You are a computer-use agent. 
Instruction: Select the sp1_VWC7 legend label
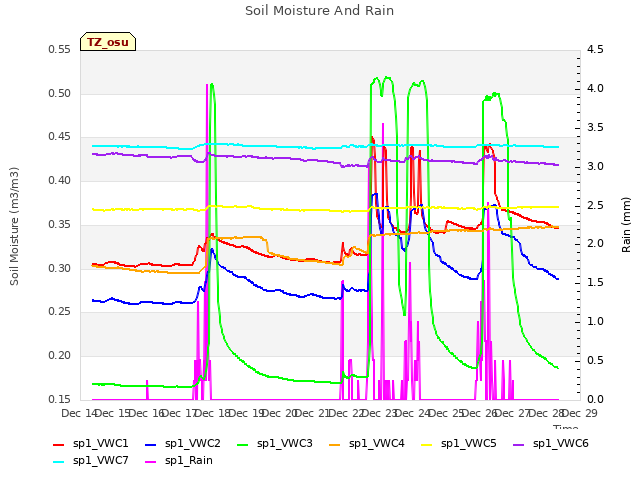tap(100, 461)
